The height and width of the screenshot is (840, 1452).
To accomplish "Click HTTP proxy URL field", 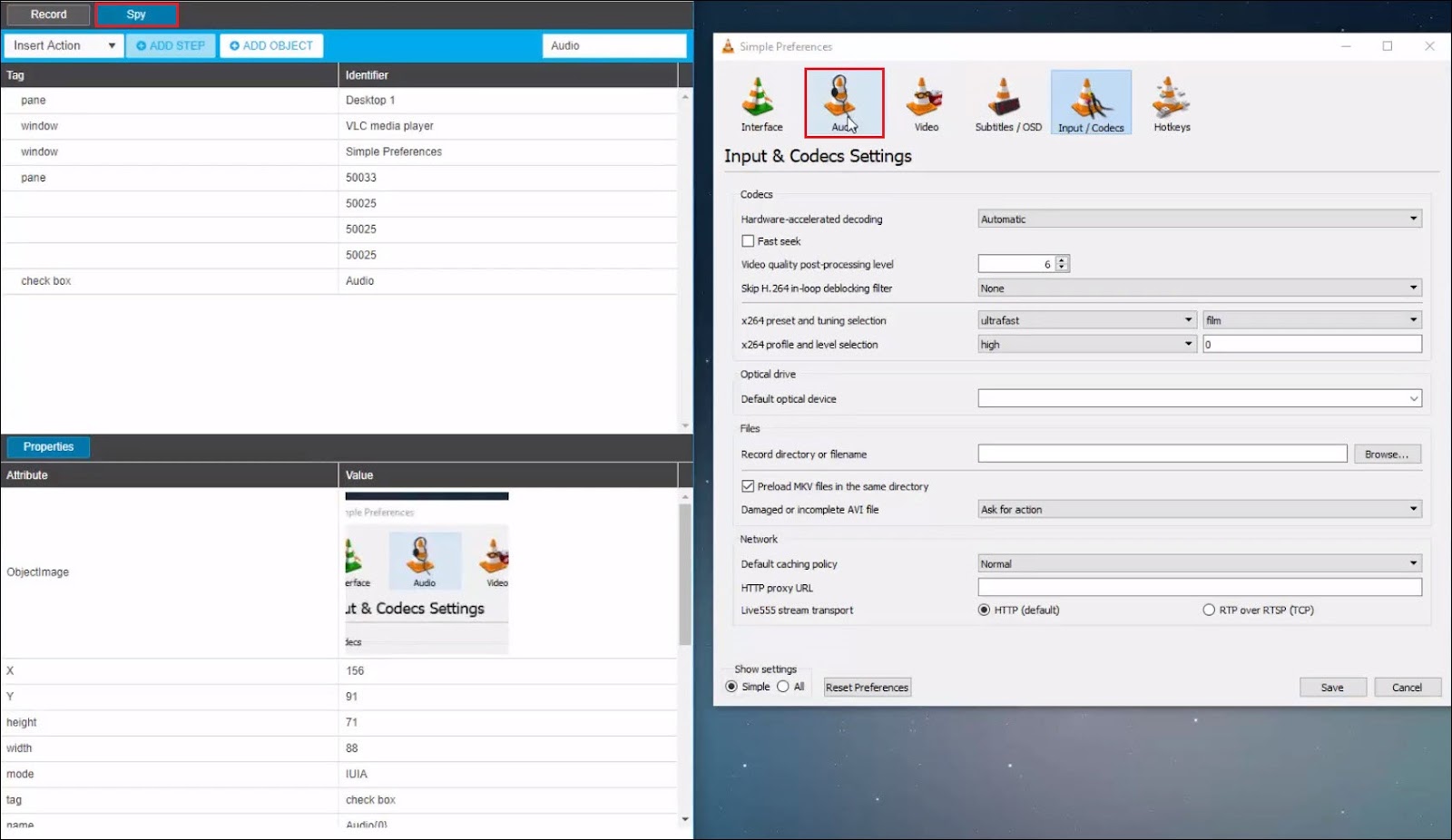I will click(1200, 587).
